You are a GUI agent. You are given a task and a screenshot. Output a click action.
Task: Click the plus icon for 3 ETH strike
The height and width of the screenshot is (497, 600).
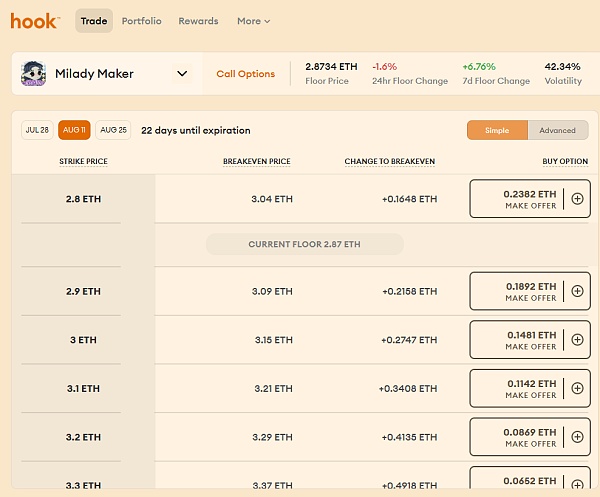click(577, 340)
